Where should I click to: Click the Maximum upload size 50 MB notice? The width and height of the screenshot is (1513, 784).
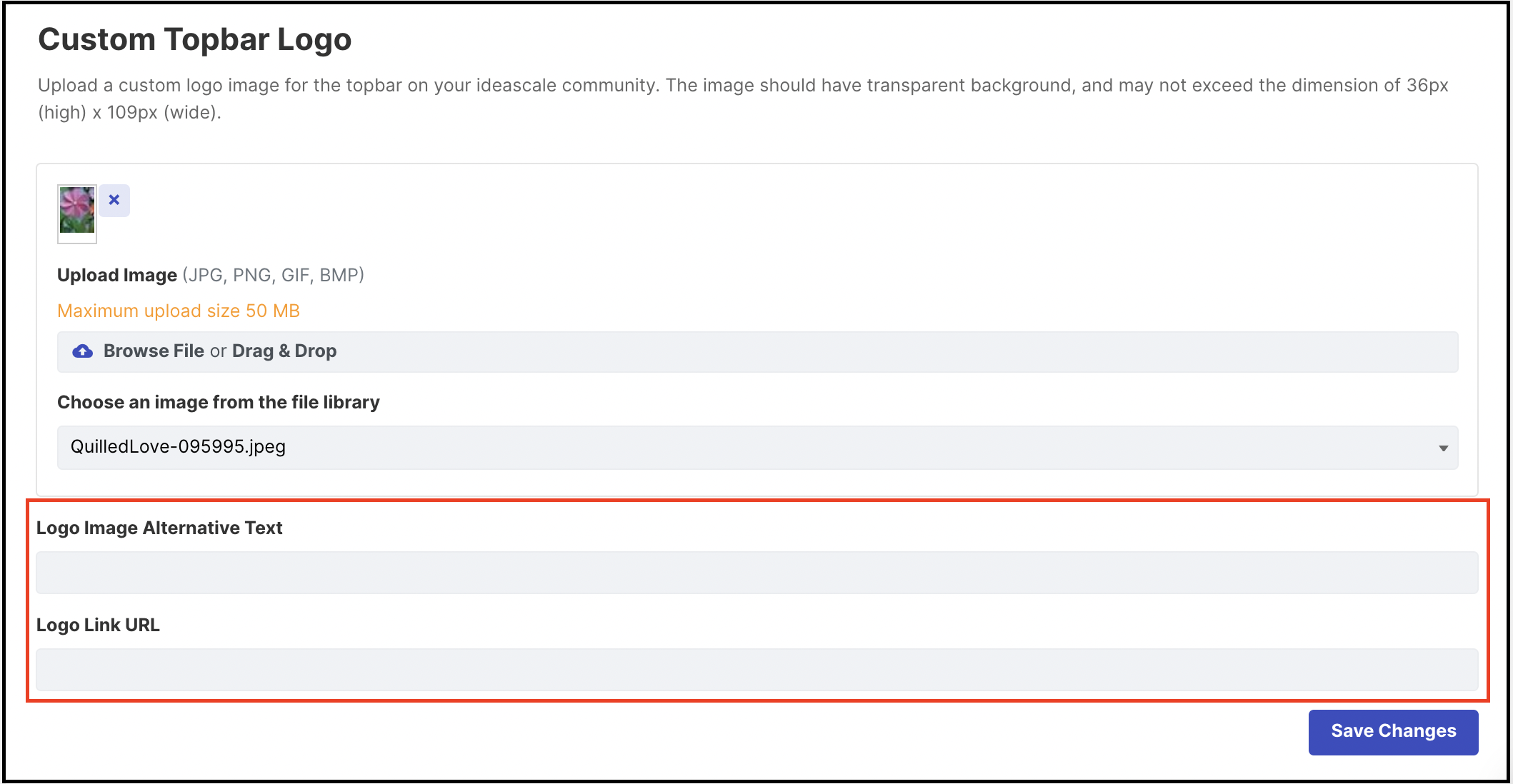point(179,311)
